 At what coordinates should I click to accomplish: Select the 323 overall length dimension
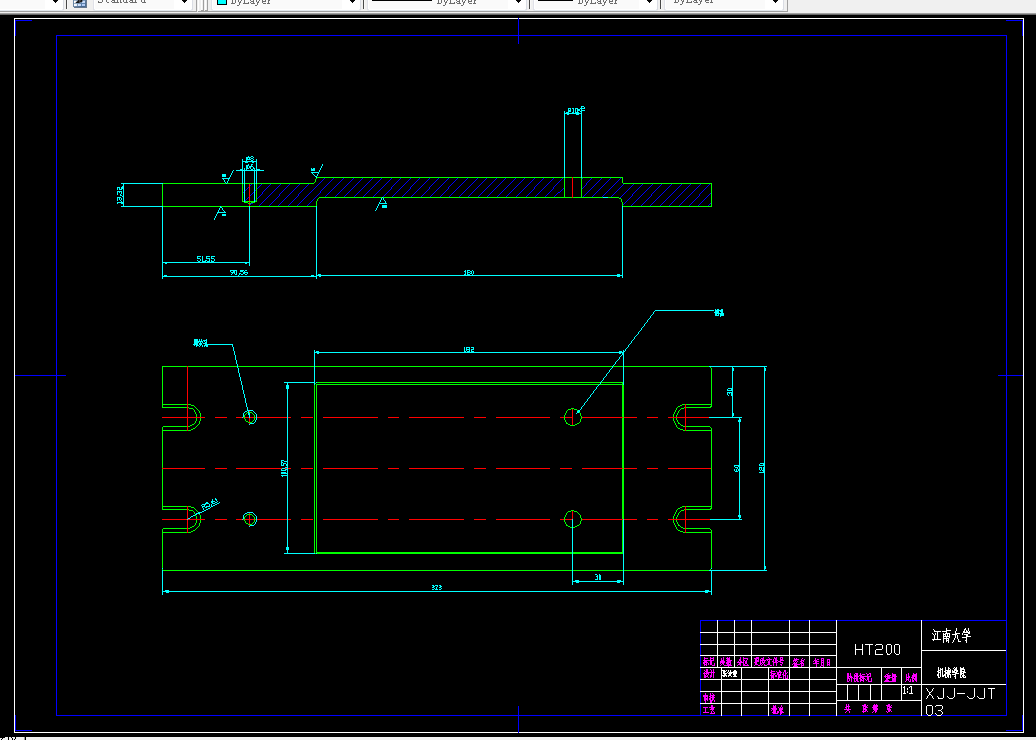click(437, 587)
